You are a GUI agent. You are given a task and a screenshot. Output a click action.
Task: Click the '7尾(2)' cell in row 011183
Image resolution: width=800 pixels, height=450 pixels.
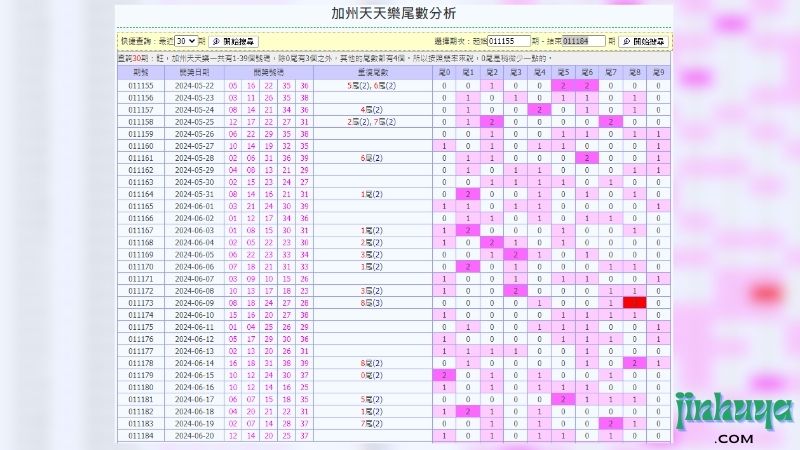372,424
